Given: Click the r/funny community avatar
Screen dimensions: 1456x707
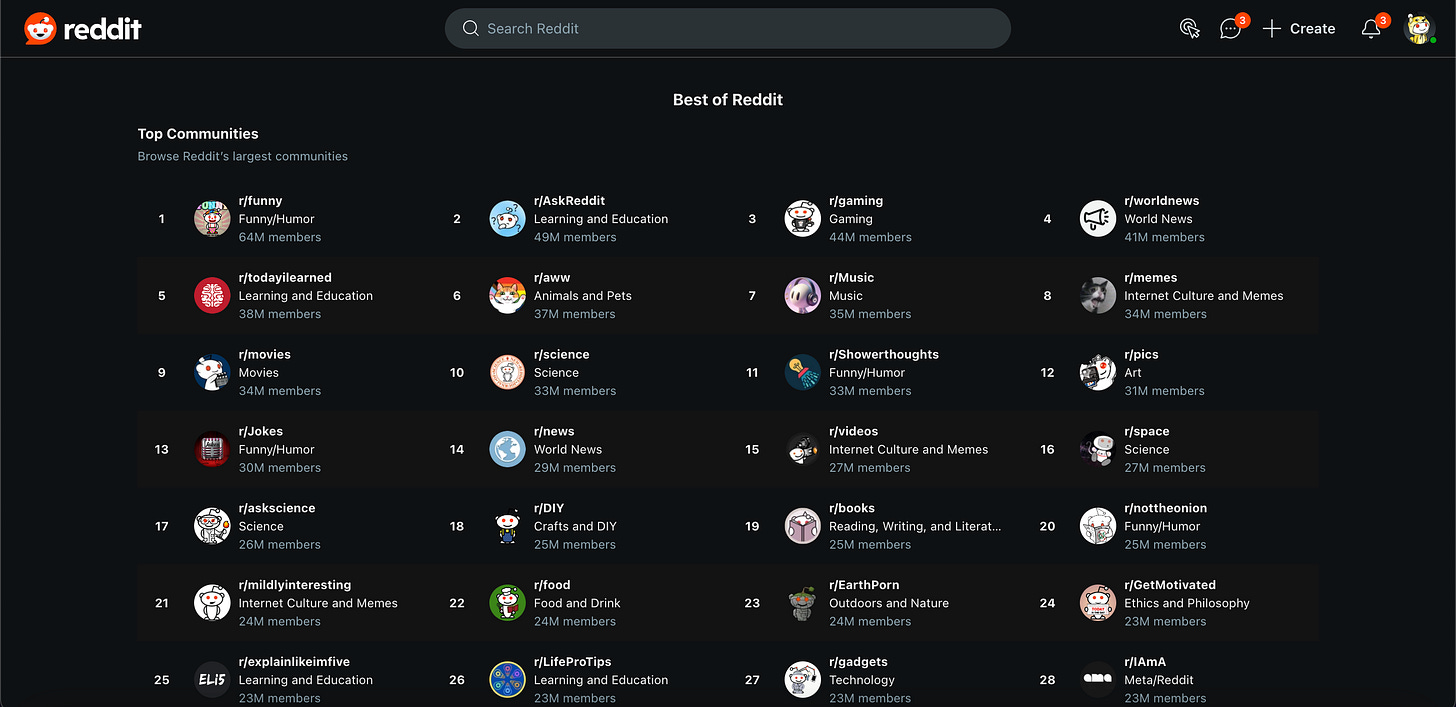Looking at the screenshot, I should [x=212, y=218].
